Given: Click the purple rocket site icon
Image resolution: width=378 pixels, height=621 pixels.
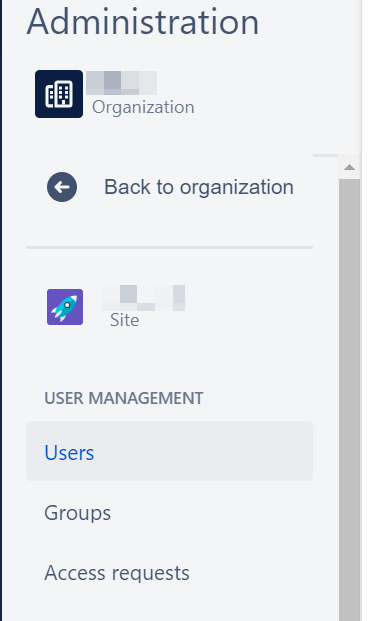Looking at the screenshot, I should 65,307.
